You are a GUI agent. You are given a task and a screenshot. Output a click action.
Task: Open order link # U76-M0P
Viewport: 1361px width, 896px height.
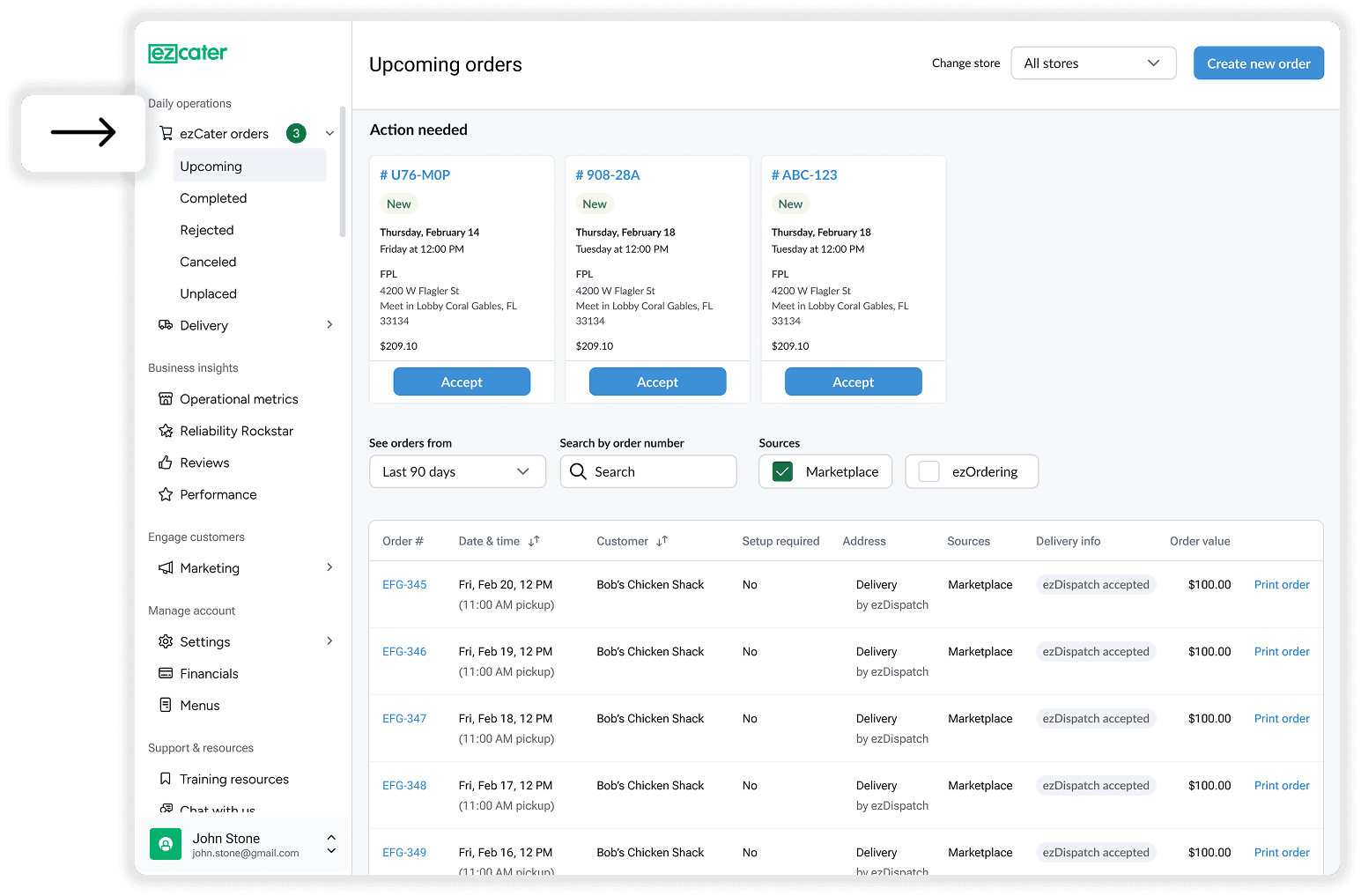[415, 174]
